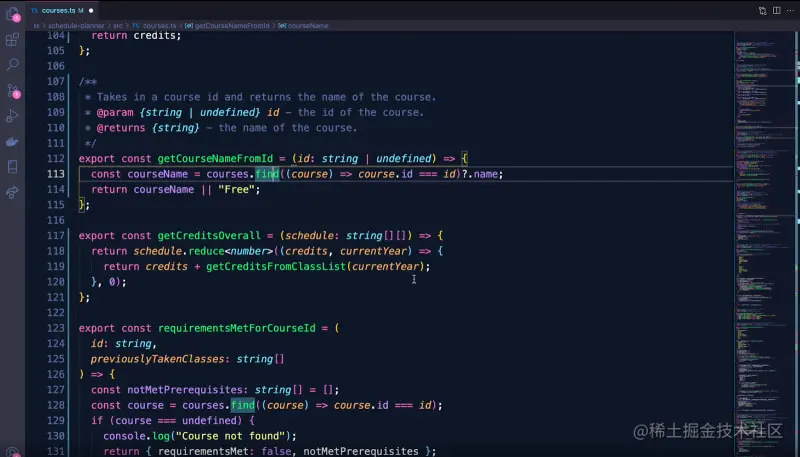Screen dimensions: 800x457
Task: Click line number 123
Action: [x=56, y=328]
